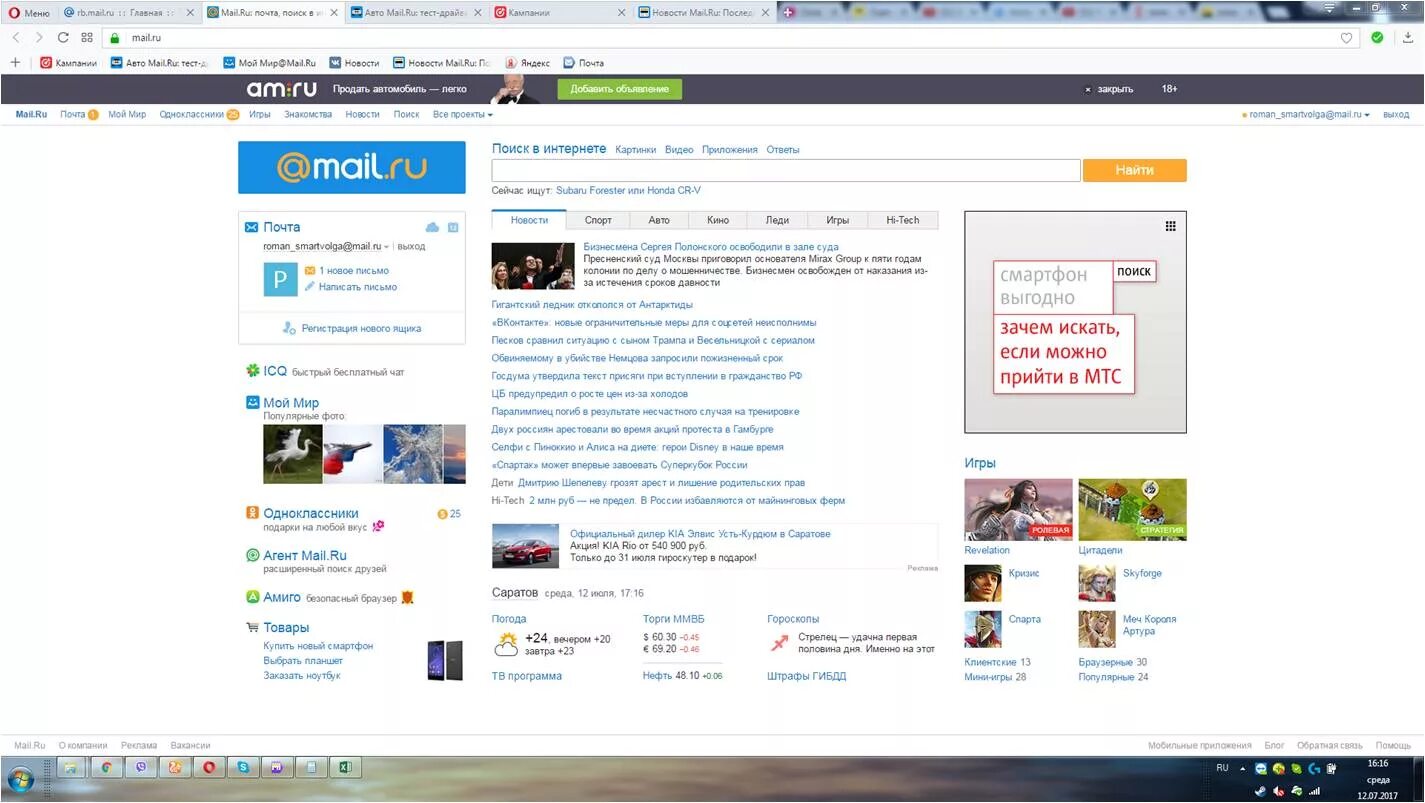
Task: Select the Авто news tab
Action: point(659,220)
